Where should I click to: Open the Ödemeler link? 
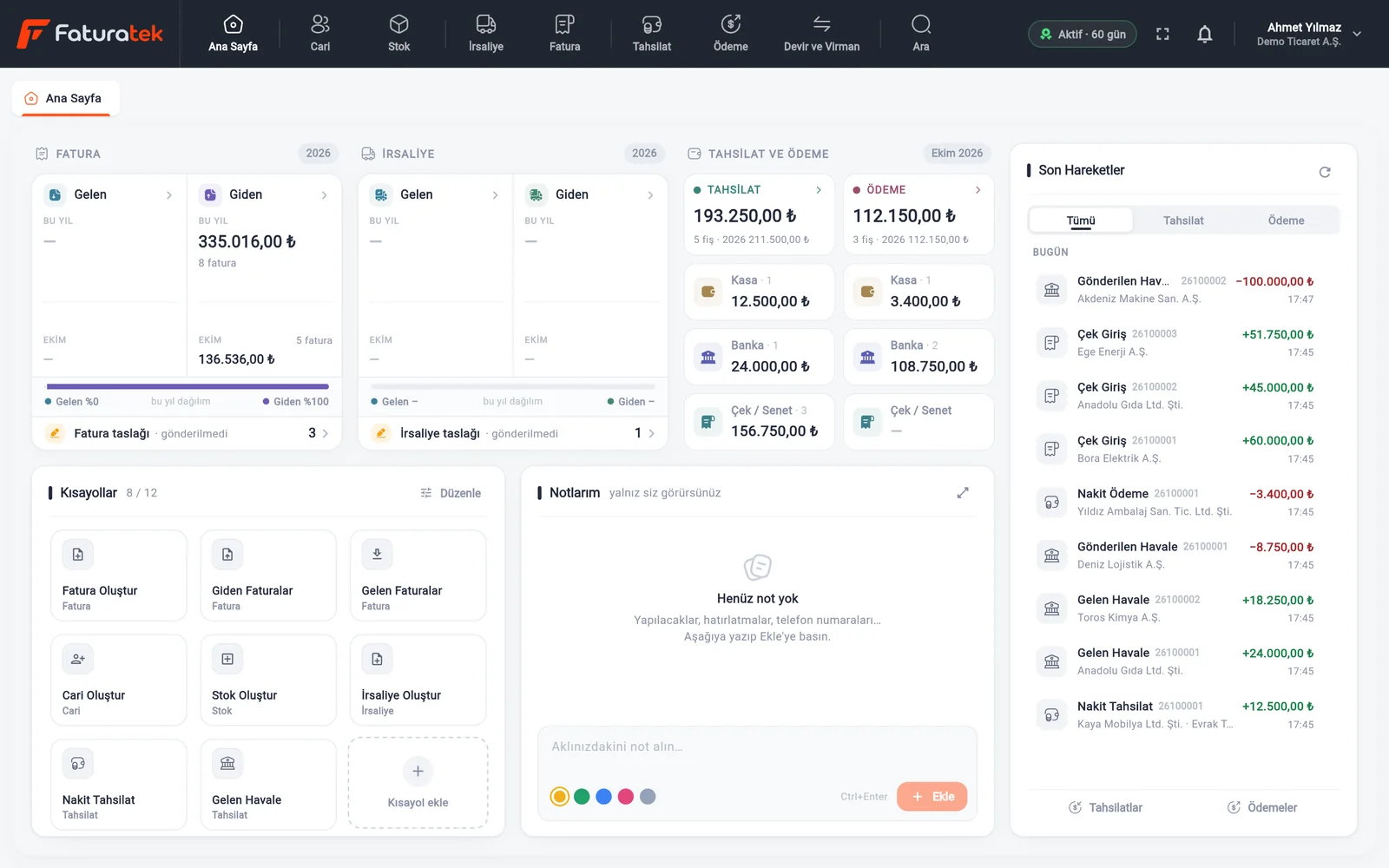pos(1262,808)
